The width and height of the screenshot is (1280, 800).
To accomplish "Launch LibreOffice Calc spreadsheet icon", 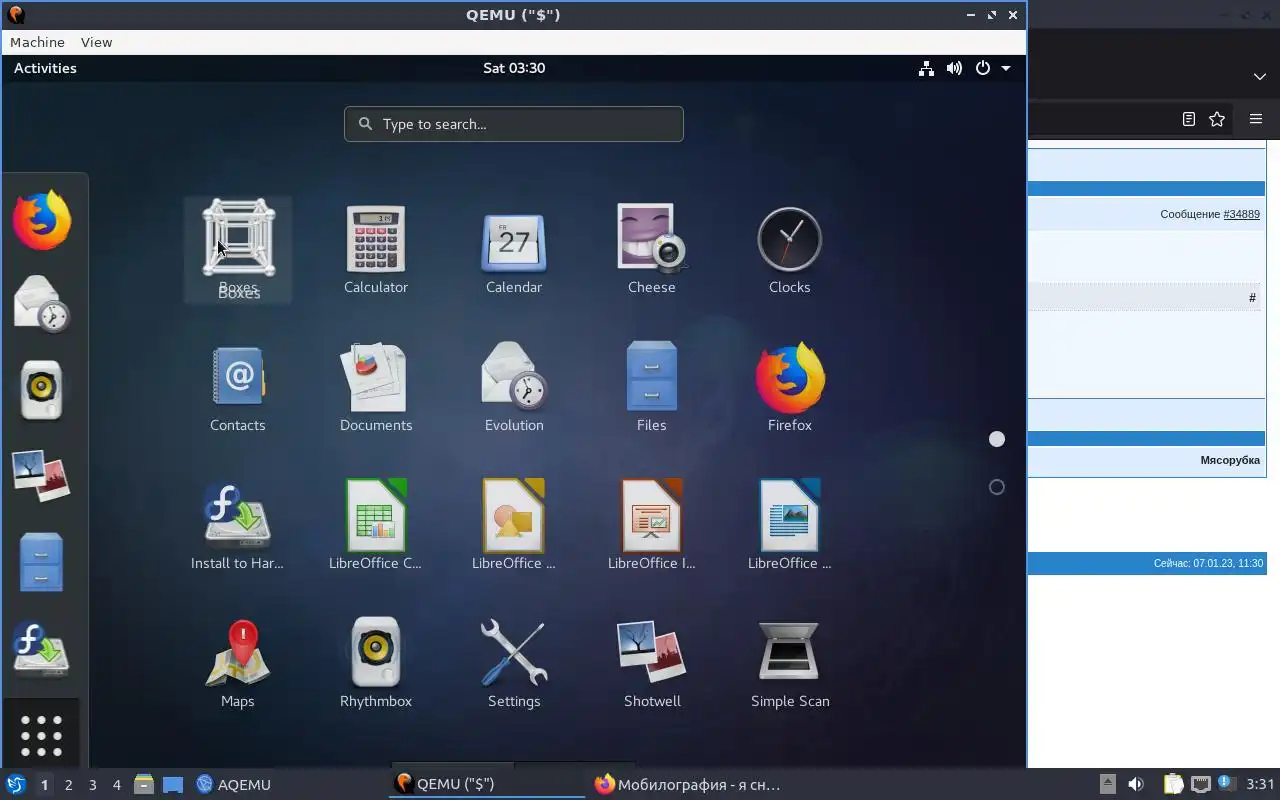I will tap(376, 525).
